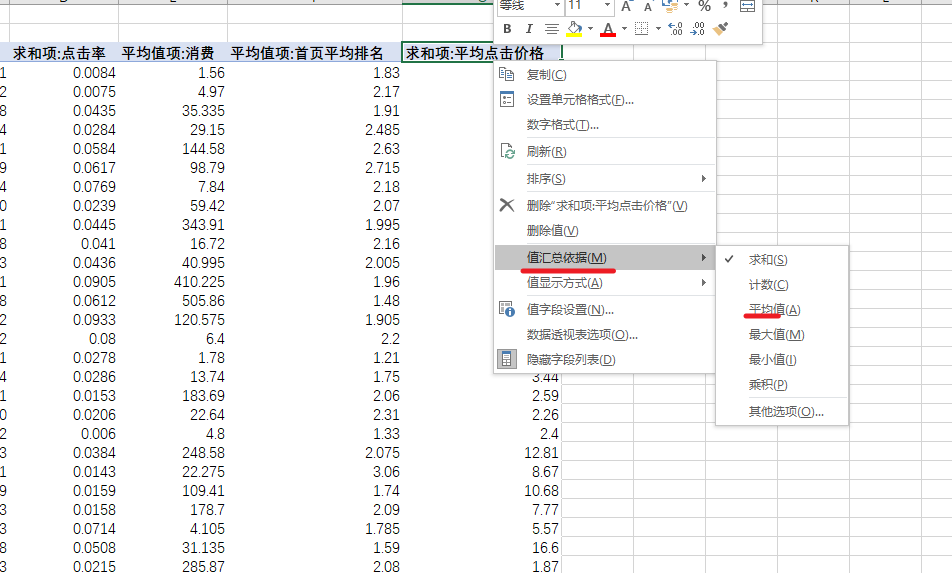952x573 pixels.
Task: Click the merge and center icon
Action: 747,6
